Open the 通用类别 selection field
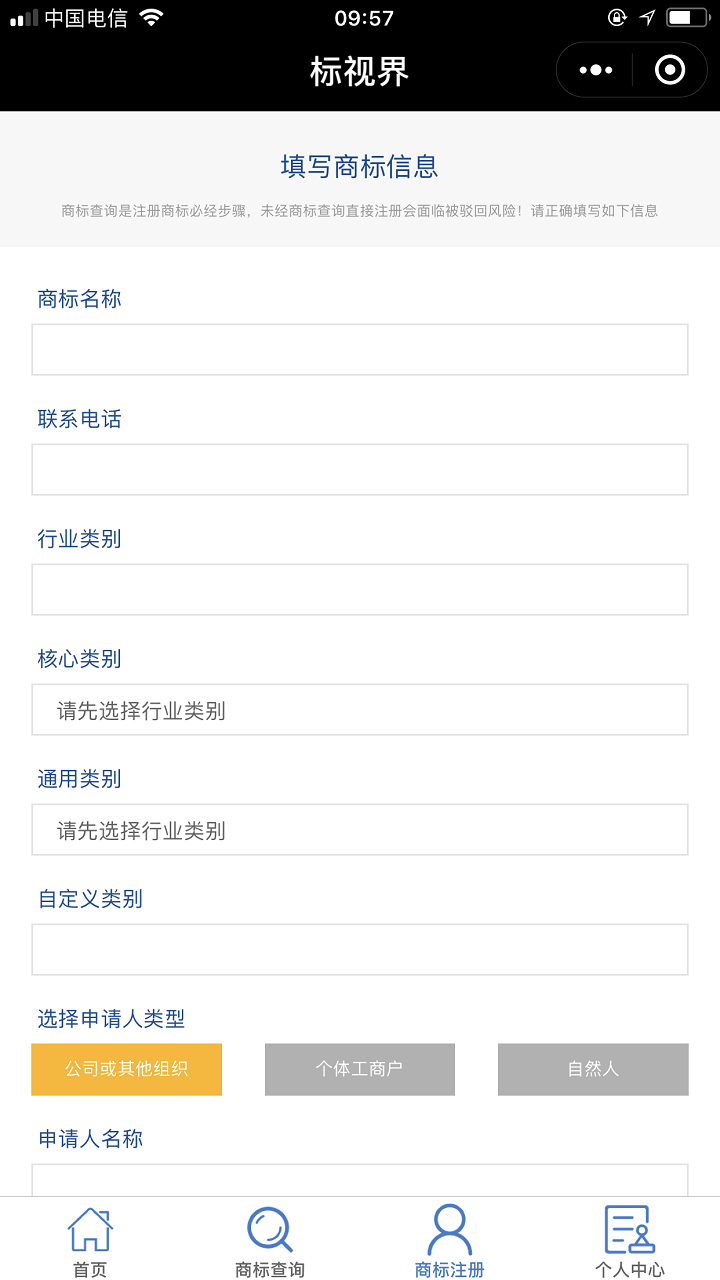The height and width of the screenshot is (1280, 720). point(360,830)
